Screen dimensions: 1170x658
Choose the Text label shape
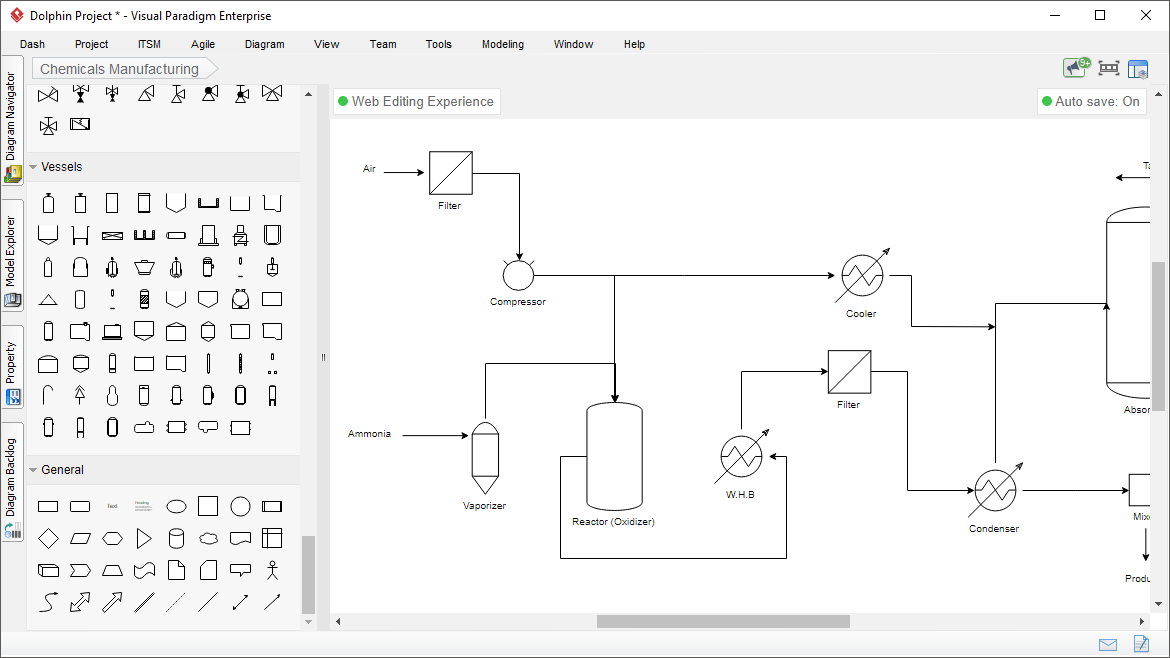click(112, 507)
